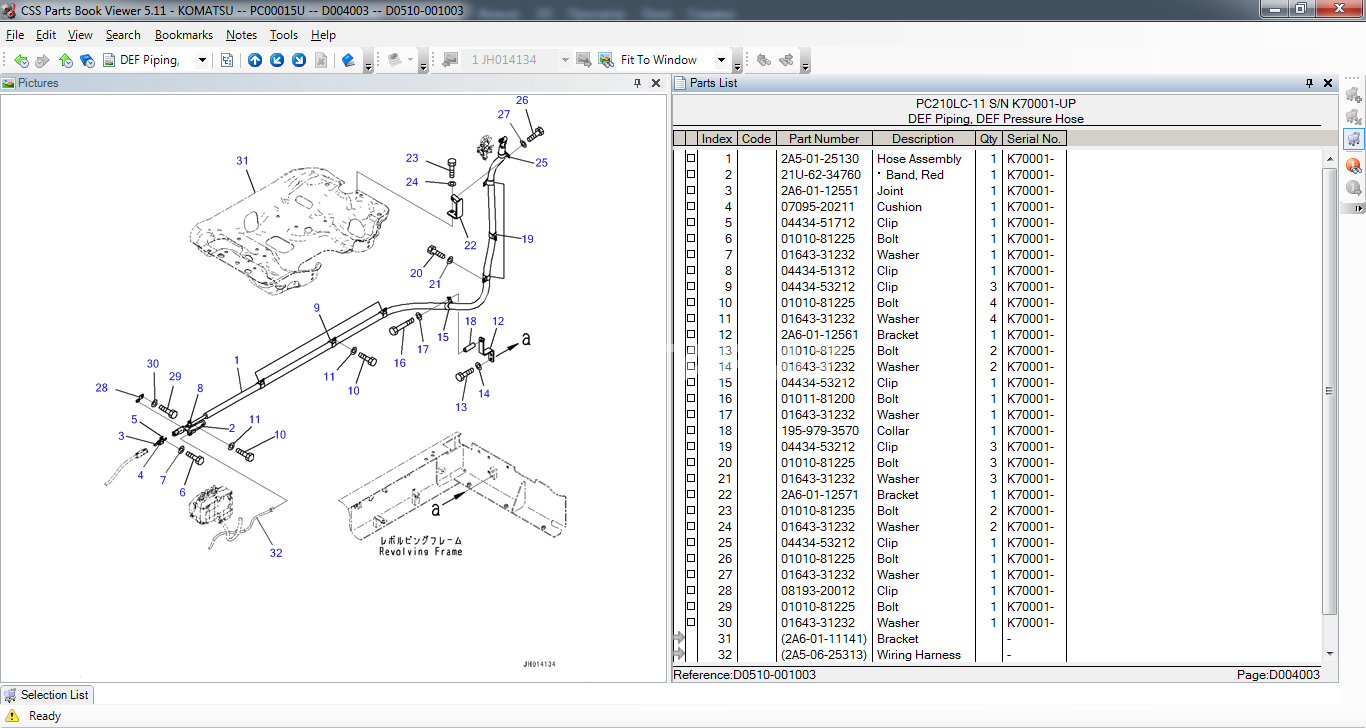
Task: Sort by Index column header
Action: [x=717, y=139]
